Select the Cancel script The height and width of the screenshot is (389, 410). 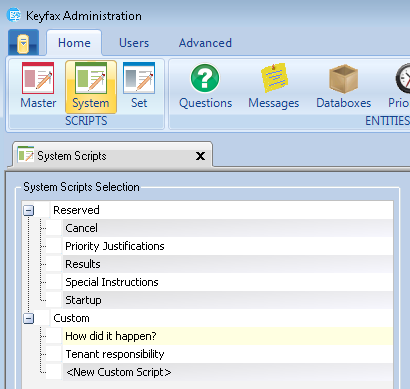tap(228, 228)
